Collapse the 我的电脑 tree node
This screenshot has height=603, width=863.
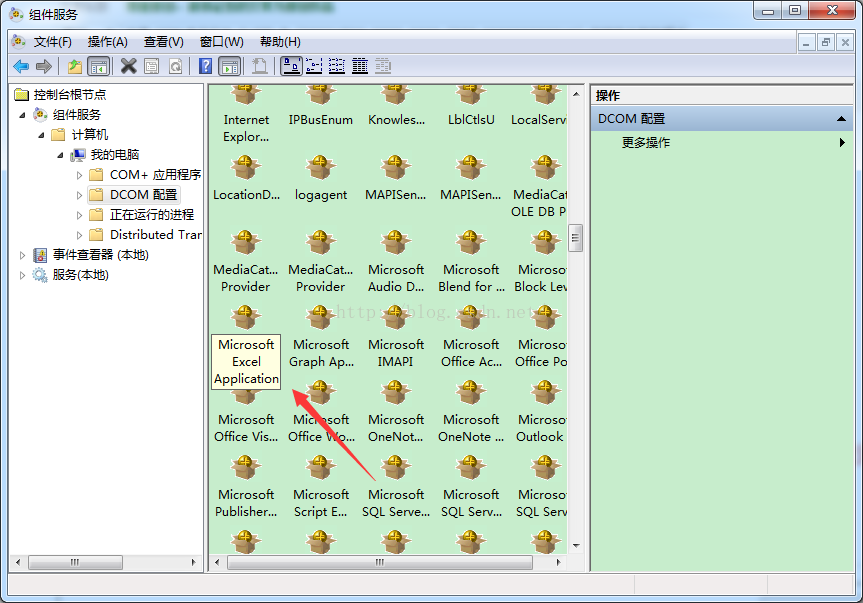[x=61, y=155]
